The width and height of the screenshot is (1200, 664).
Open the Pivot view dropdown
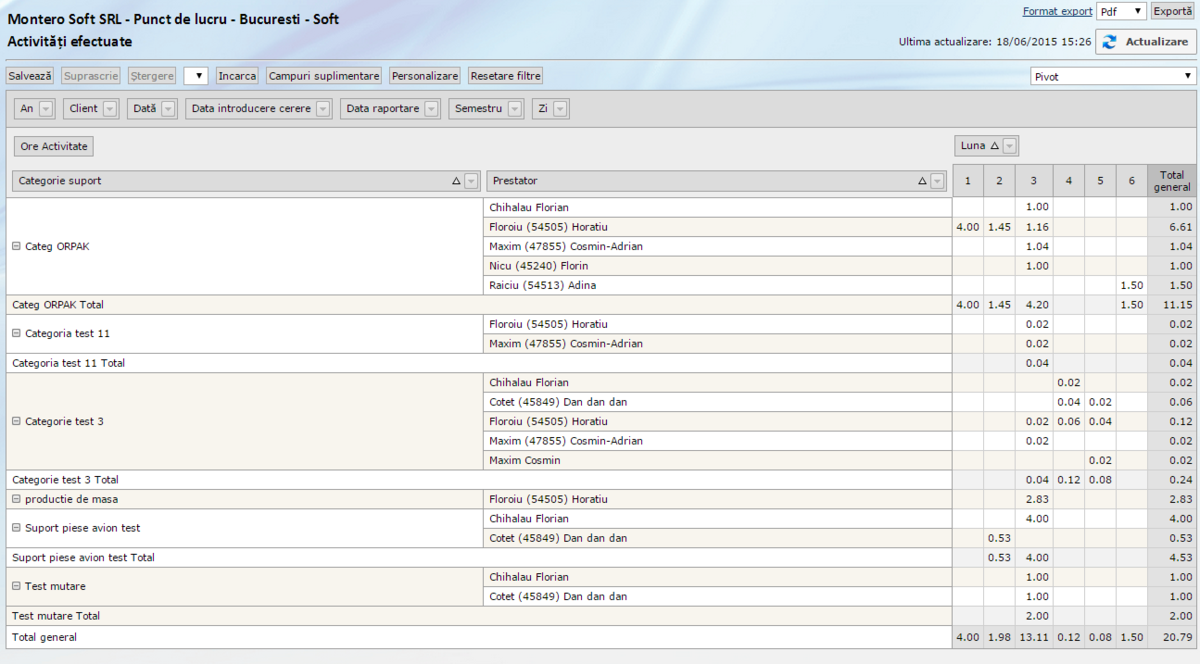(1113, 76)
